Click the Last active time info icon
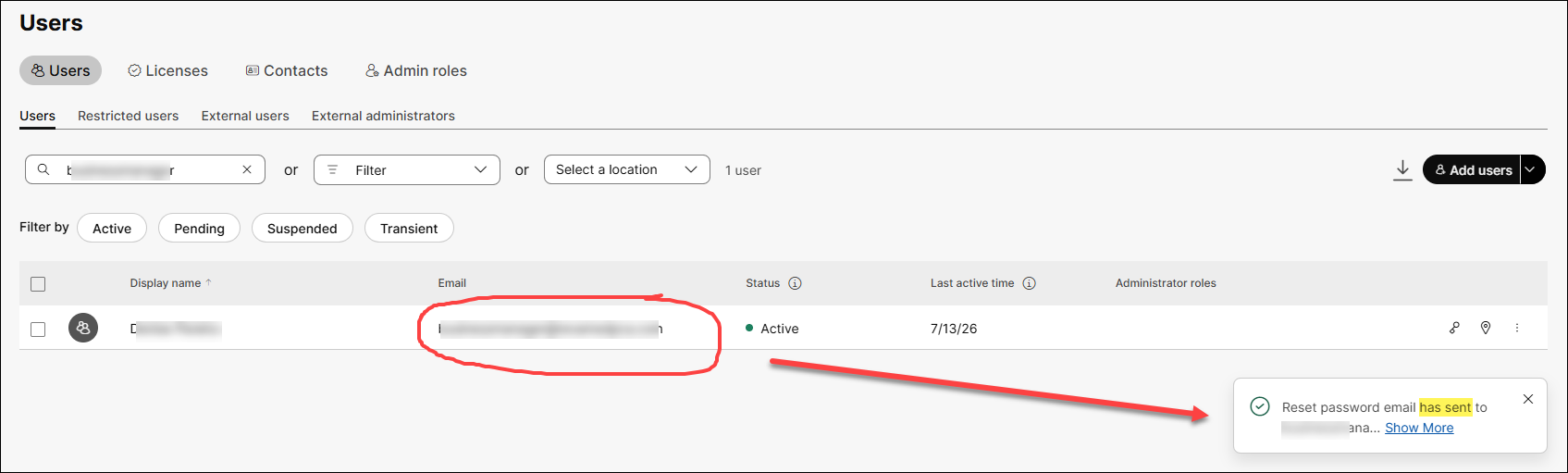The image size is (1568, 473). [1029, 283]
